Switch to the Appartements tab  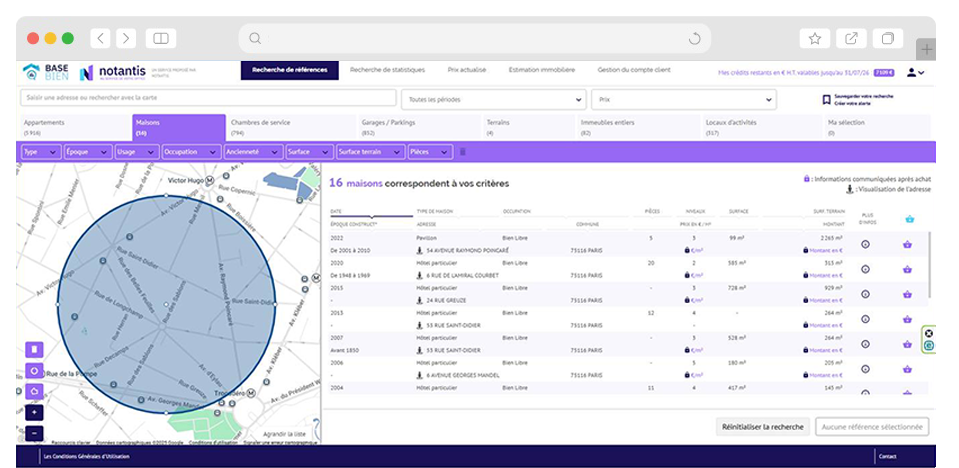pos(70,127)
